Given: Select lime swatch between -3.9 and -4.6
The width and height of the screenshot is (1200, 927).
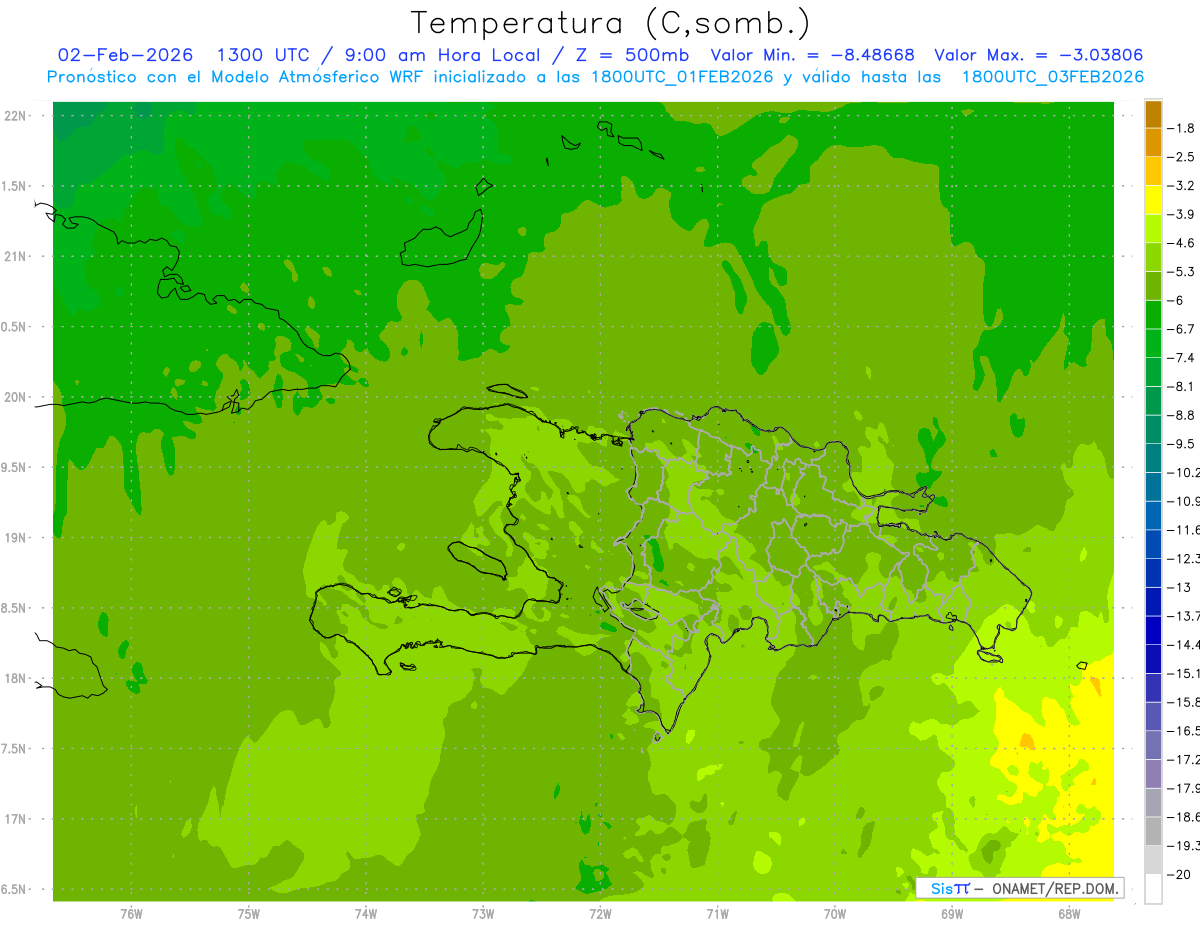Looking at the screenshot, I should (1153, 228).
